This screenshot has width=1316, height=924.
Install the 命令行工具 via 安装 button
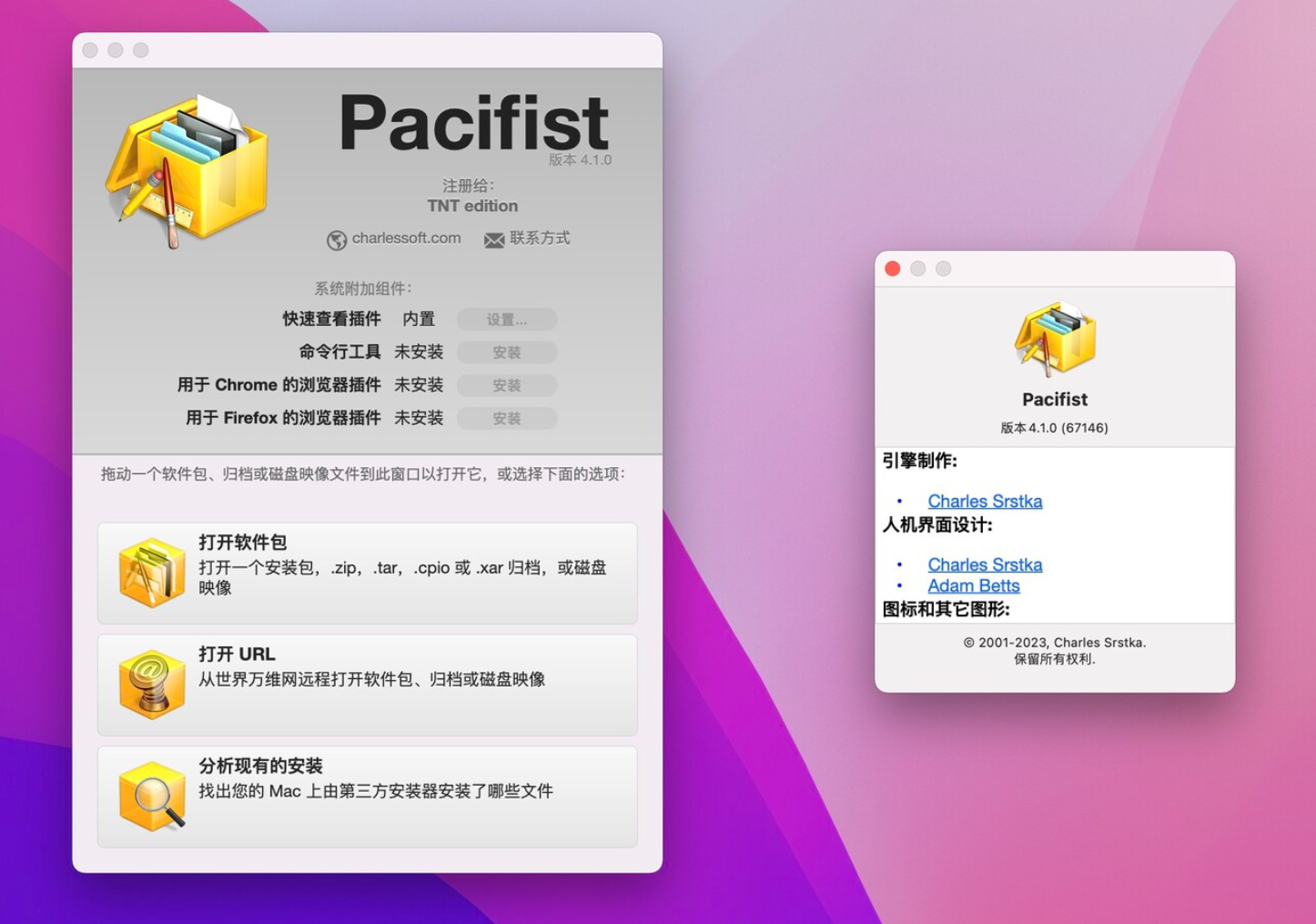coord(507,352)
